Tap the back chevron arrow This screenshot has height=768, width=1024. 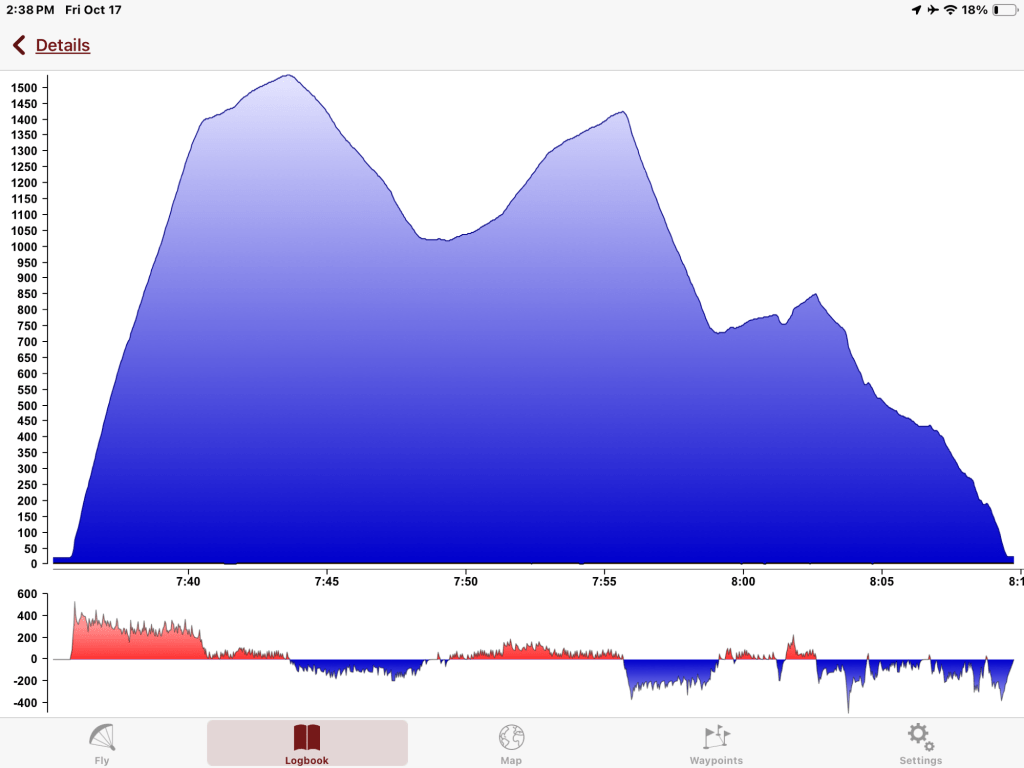[18, 45]
